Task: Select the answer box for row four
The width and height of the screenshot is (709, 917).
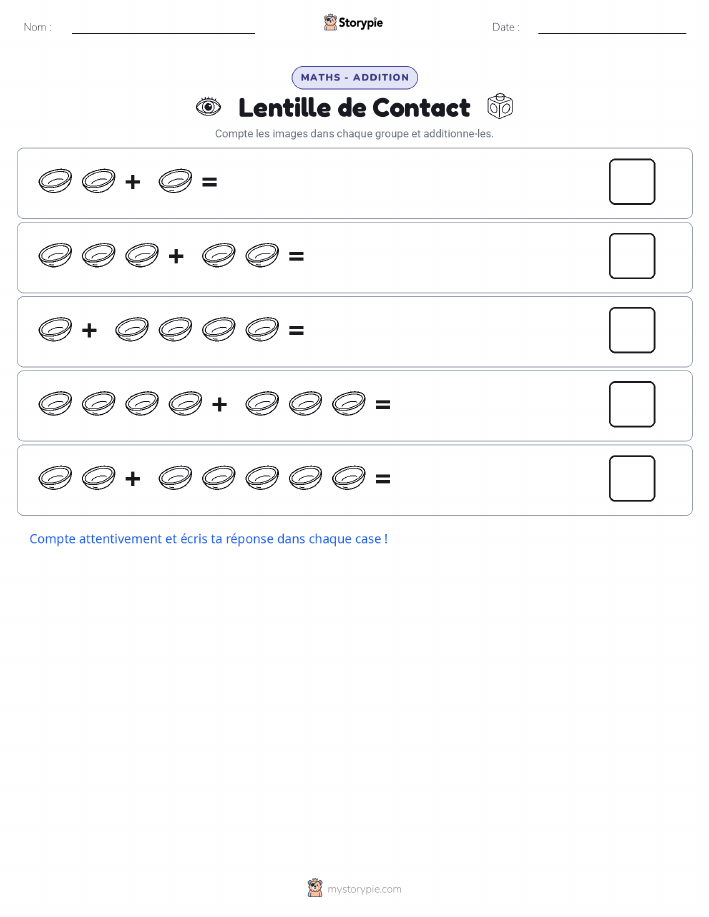Action: 632,404
